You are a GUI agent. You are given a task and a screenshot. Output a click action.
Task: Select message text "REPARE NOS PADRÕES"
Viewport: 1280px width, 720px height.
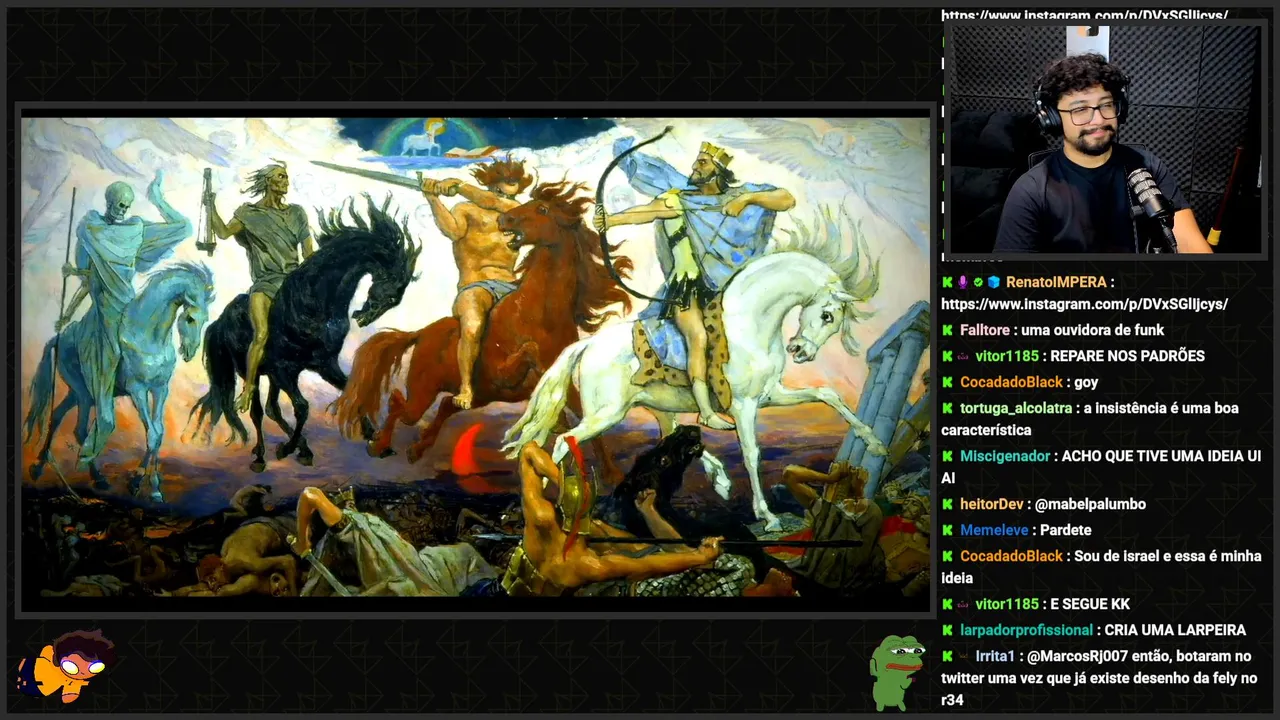tap(1127, 356)
